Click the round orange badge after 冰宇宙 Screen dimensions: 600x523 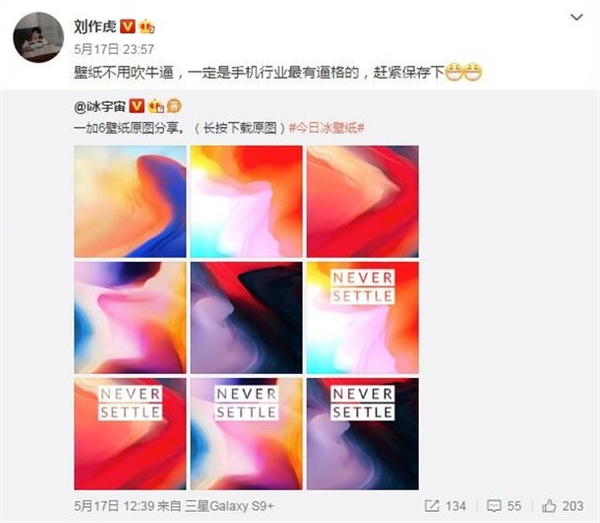pyautogui.click(x=174, y=106)
